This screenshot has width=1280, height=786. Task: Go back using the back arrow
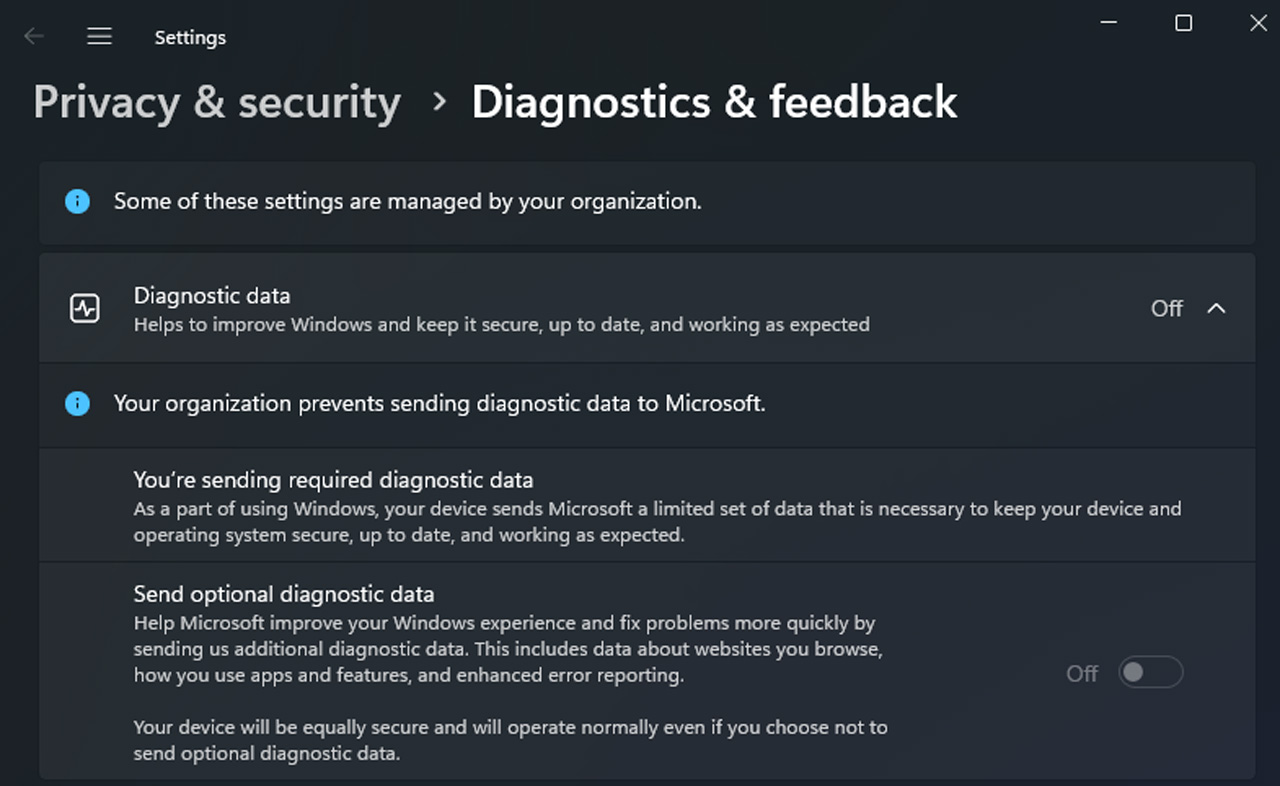(34, 37)
